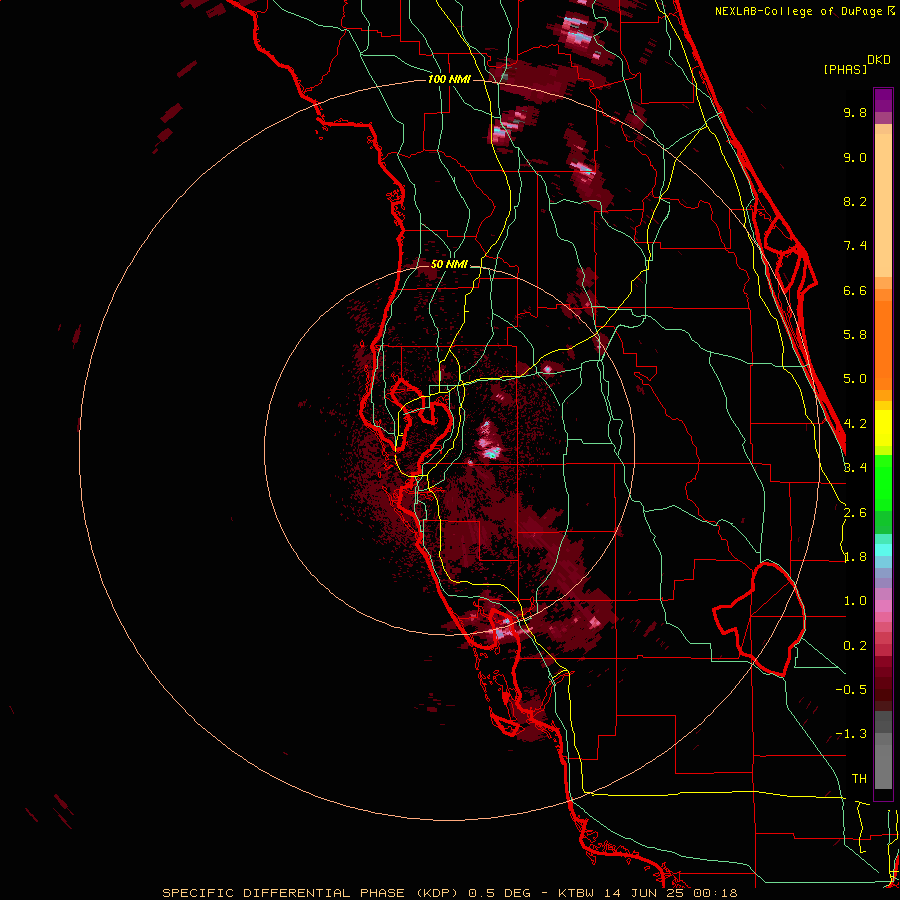
Task: Click the 9.8 value on the color scale
Action: [x=855, y=112]
